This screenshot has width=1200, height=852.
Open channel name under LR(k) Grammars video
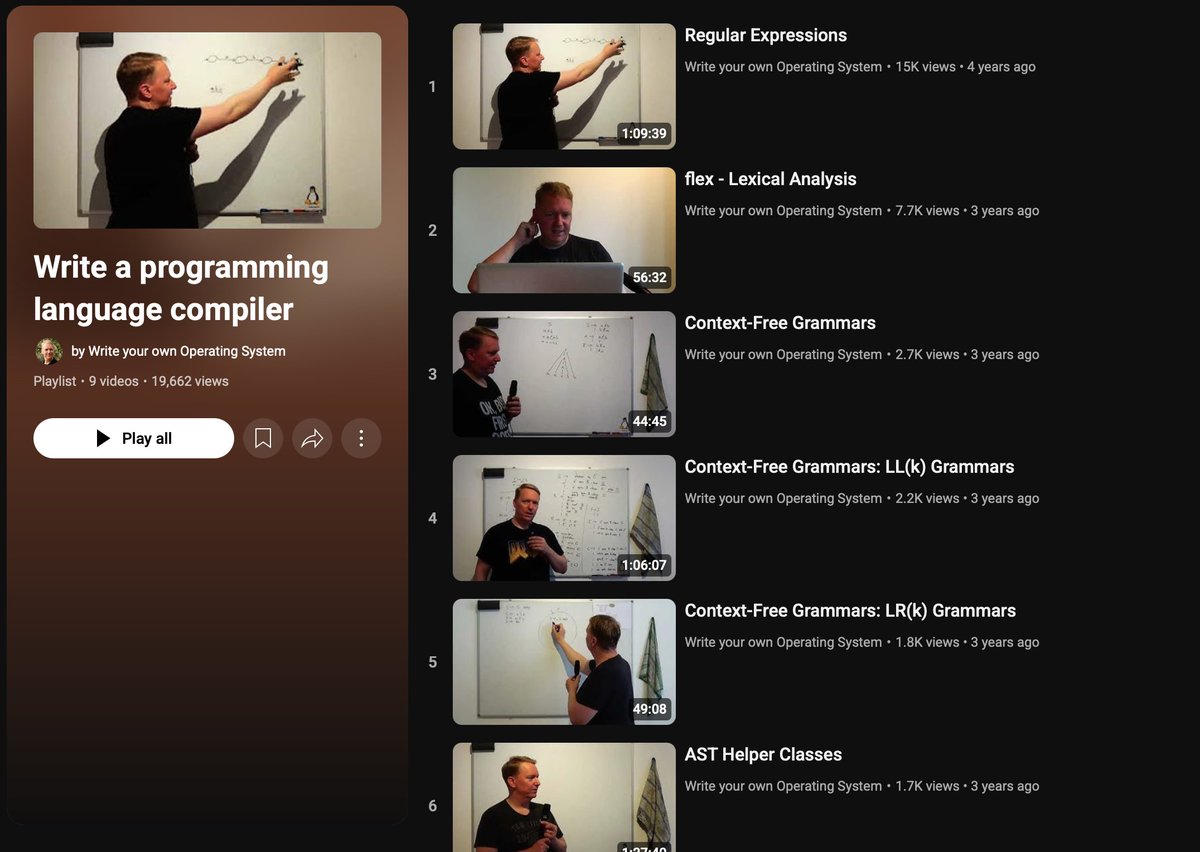click(783, 643)
